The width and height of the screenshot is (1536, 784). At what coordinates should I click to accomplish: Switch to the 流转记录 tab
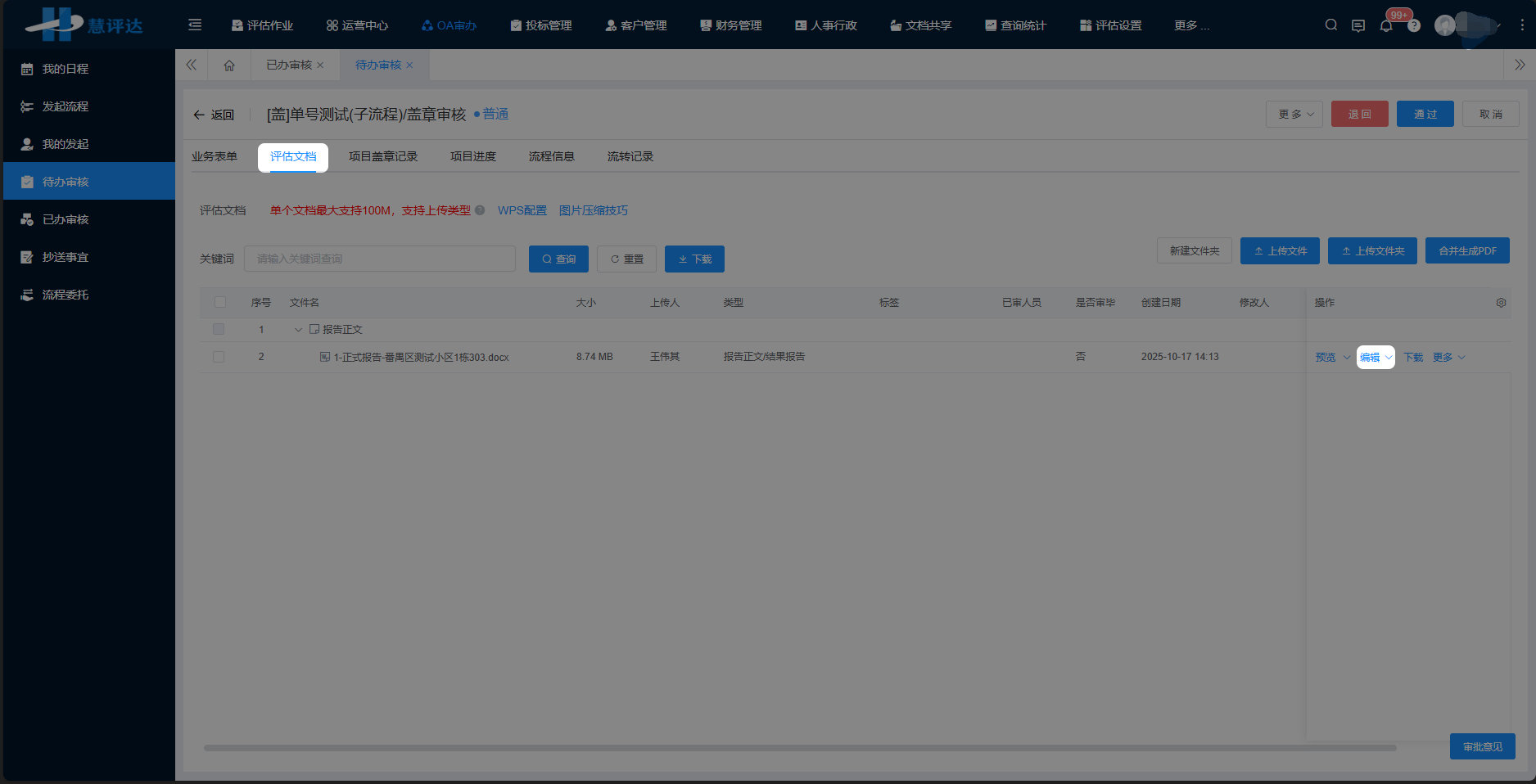[630, 156]
